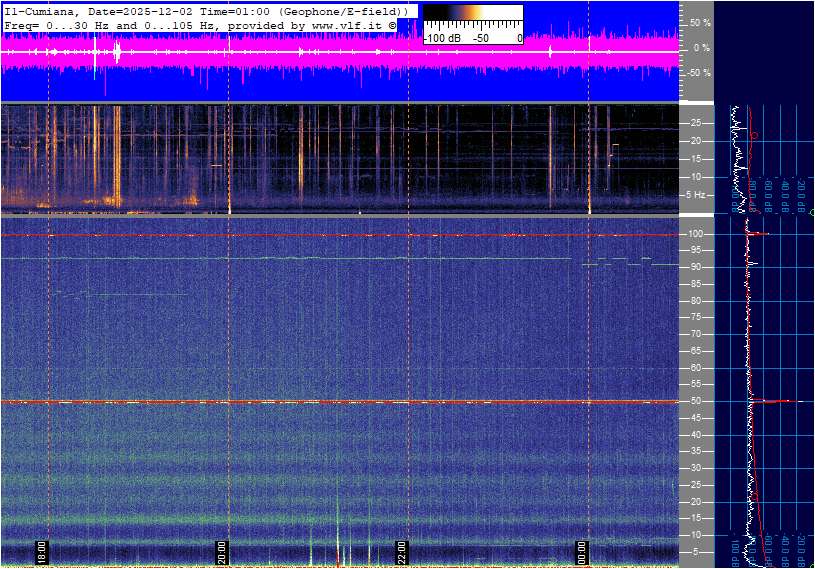
Task: Click the 0 % label on amplitude scale
Action: click(701, 47)
